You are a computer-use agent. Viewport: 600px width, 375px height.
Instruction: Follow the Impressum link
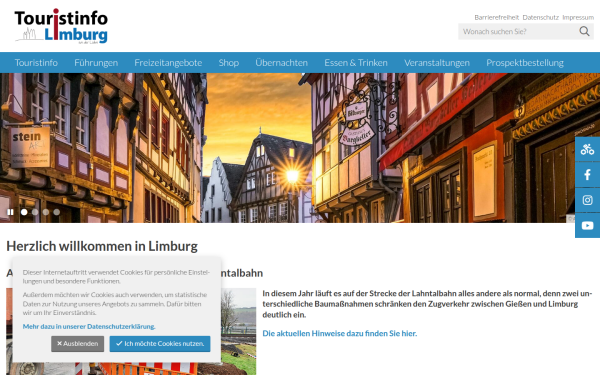pos(578,17)
